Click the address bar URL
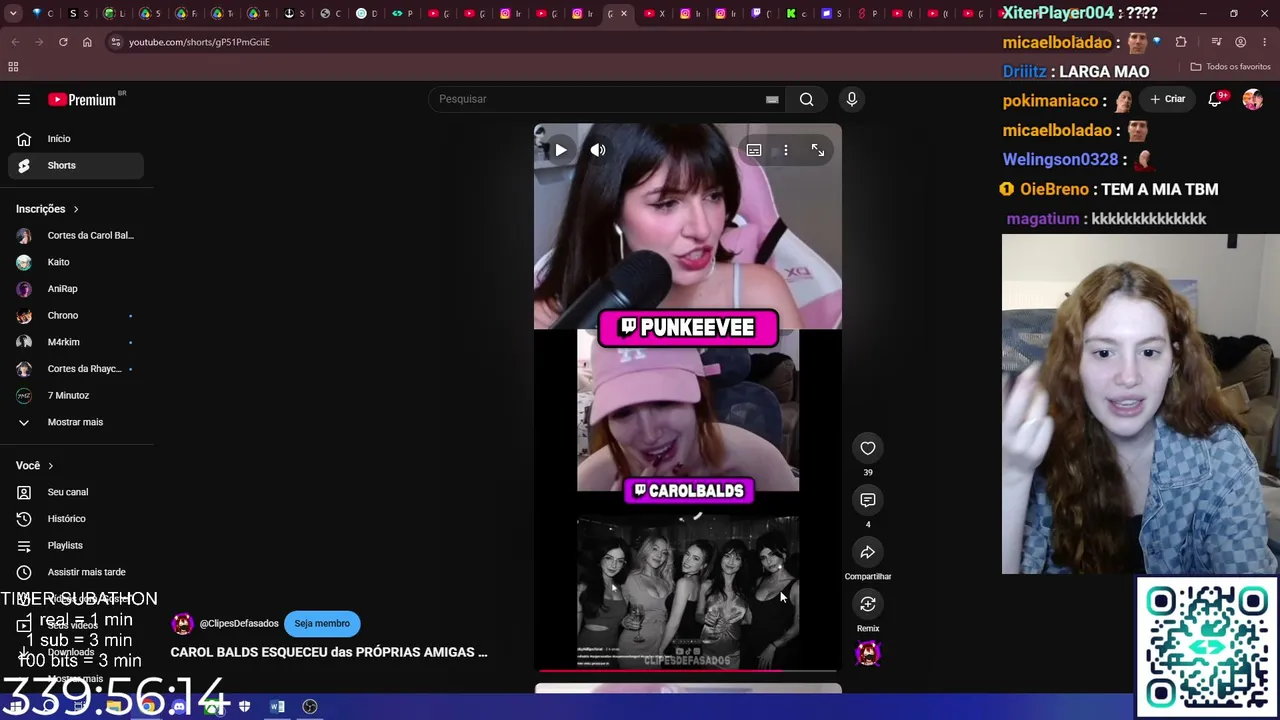Viewport: 1280px width, 720px height. coord(199,42)
